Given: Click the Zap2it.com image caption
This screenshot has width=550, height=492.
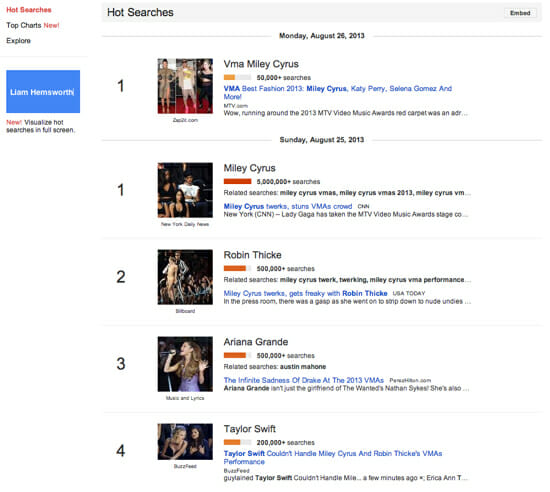Looking at the screenshot, I should click(x=185, y=120).
